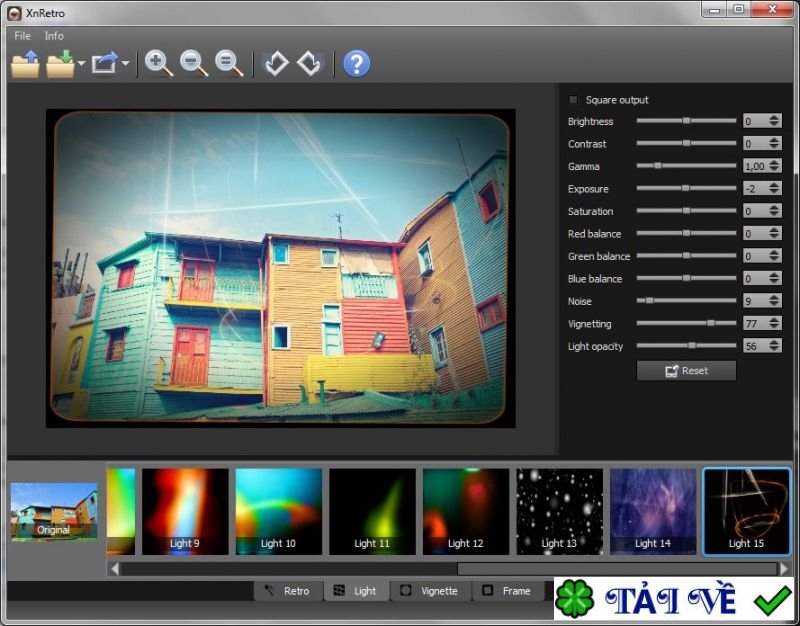
Task: Open the blue question mark help icon
Action: (x=356, y=64)
